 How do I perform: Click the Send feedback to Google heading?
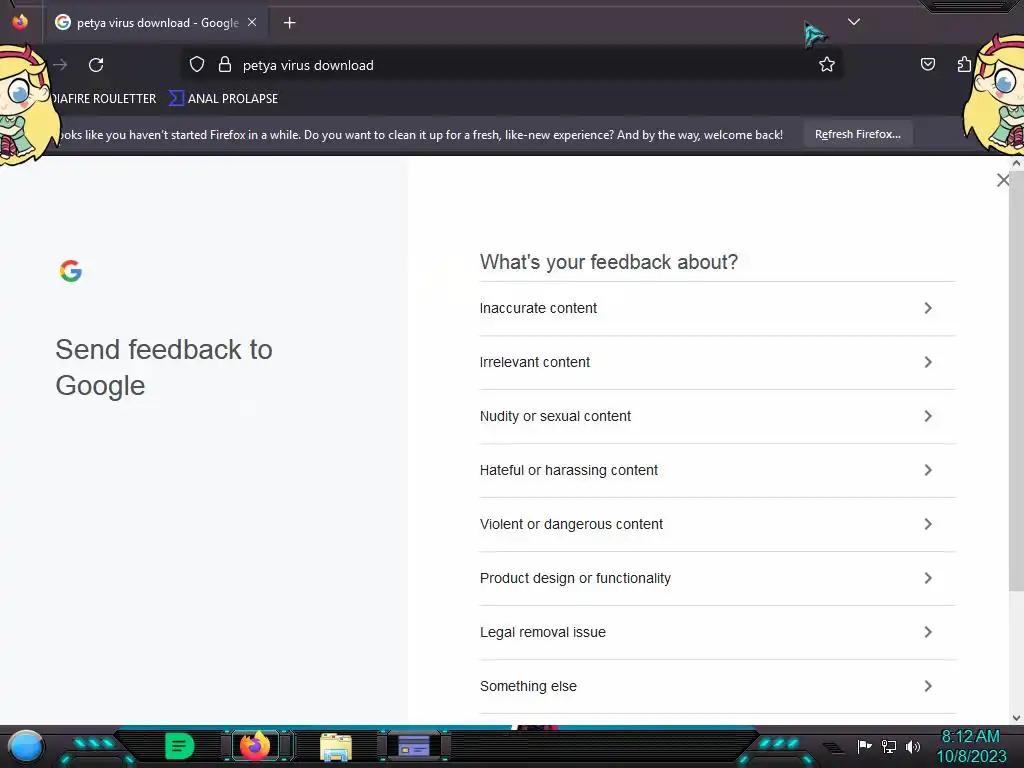(164, 368)
